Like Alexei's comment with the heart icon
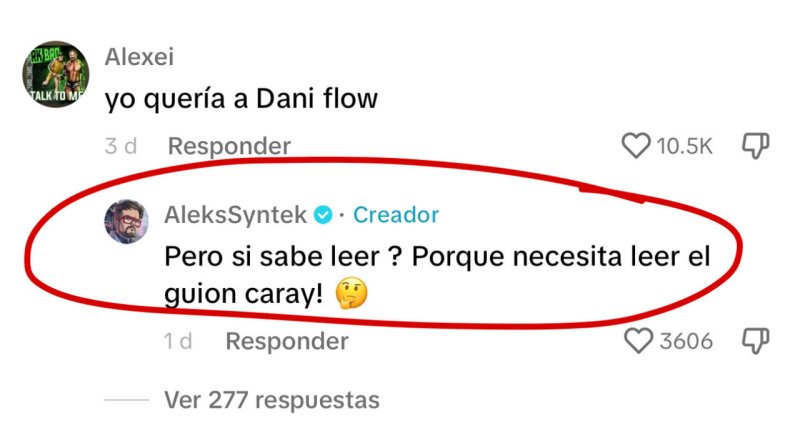The image size is (800, 436). point(636,145)
